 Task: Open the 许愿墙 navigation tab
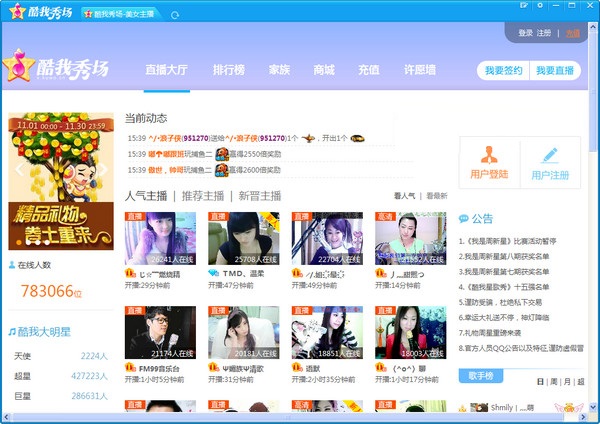tap(420, 70)
